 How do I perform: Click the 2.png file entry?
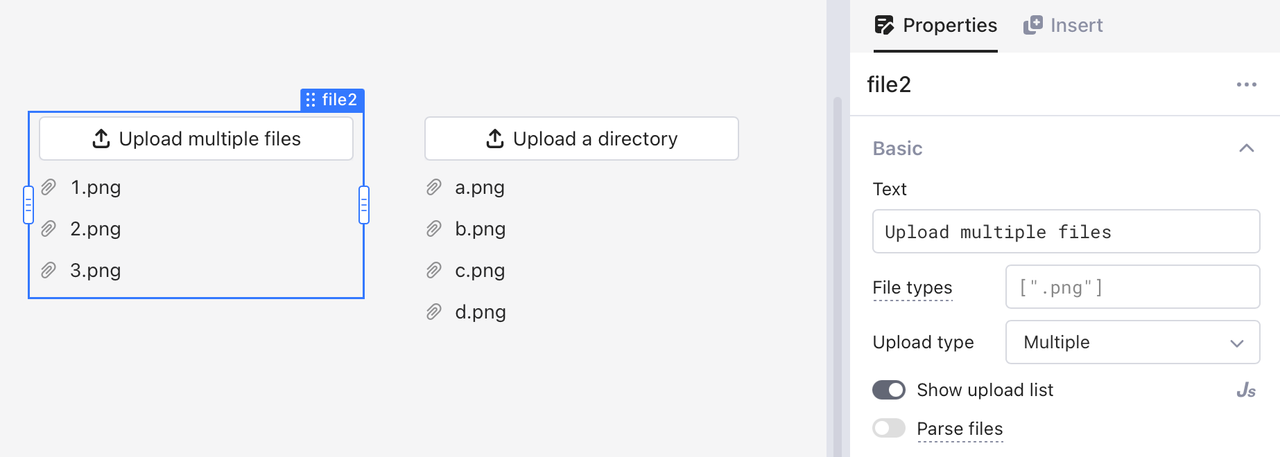coord(95,229)
